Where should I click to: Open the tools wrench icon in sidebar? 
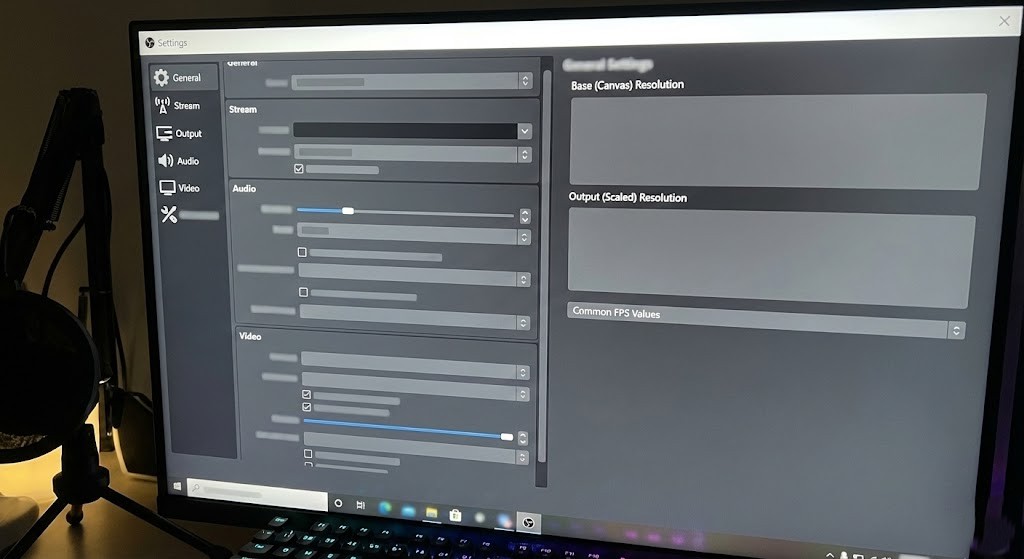[169, 214]
